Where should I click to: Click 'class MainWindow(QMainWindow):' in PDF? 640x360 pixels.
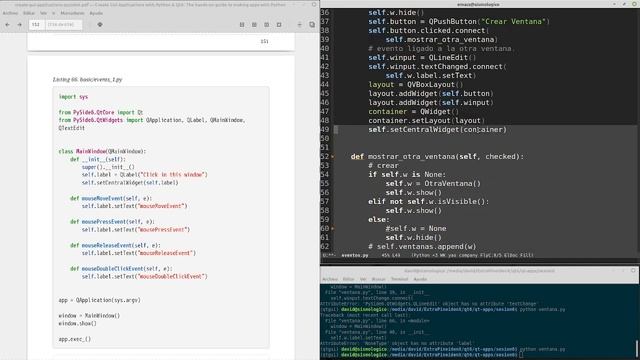pyautogui.click(x=102, y=151)
